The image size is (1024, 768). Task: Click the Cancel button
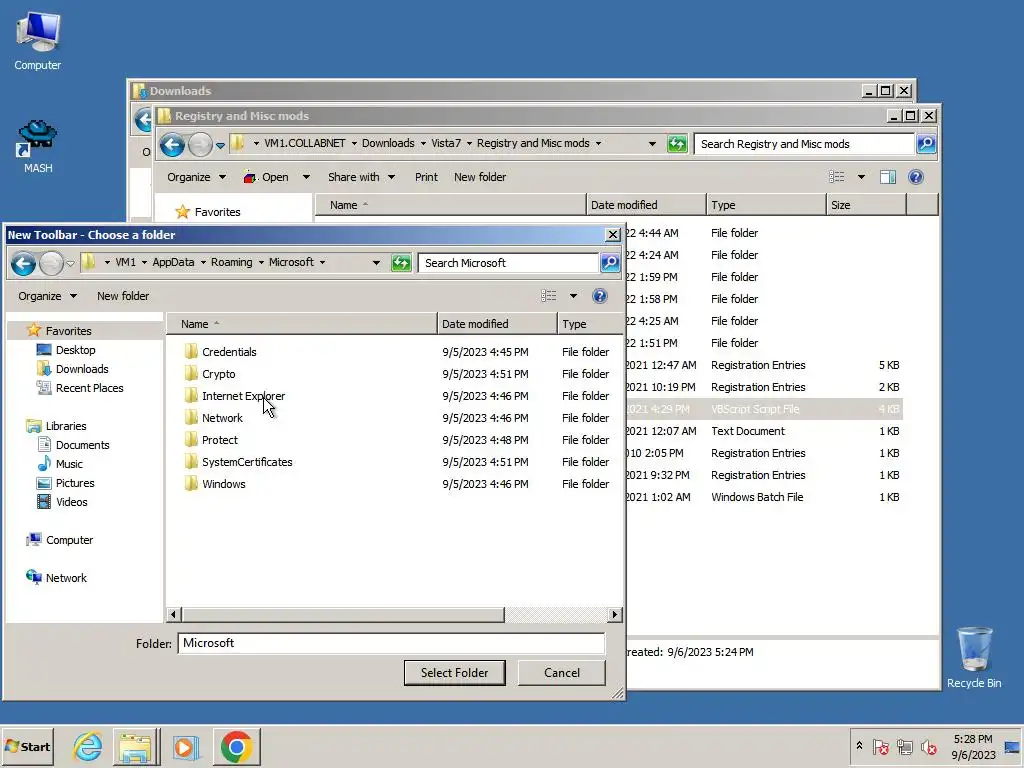[x=562, y=673]
